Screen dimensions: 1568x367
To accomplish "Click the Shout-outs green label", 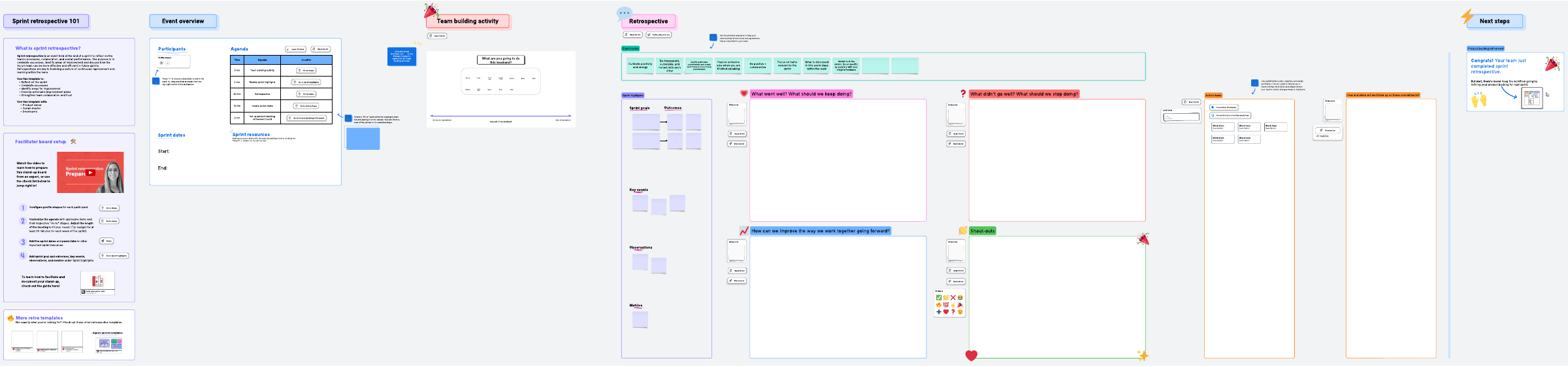I will click(982, 231).
